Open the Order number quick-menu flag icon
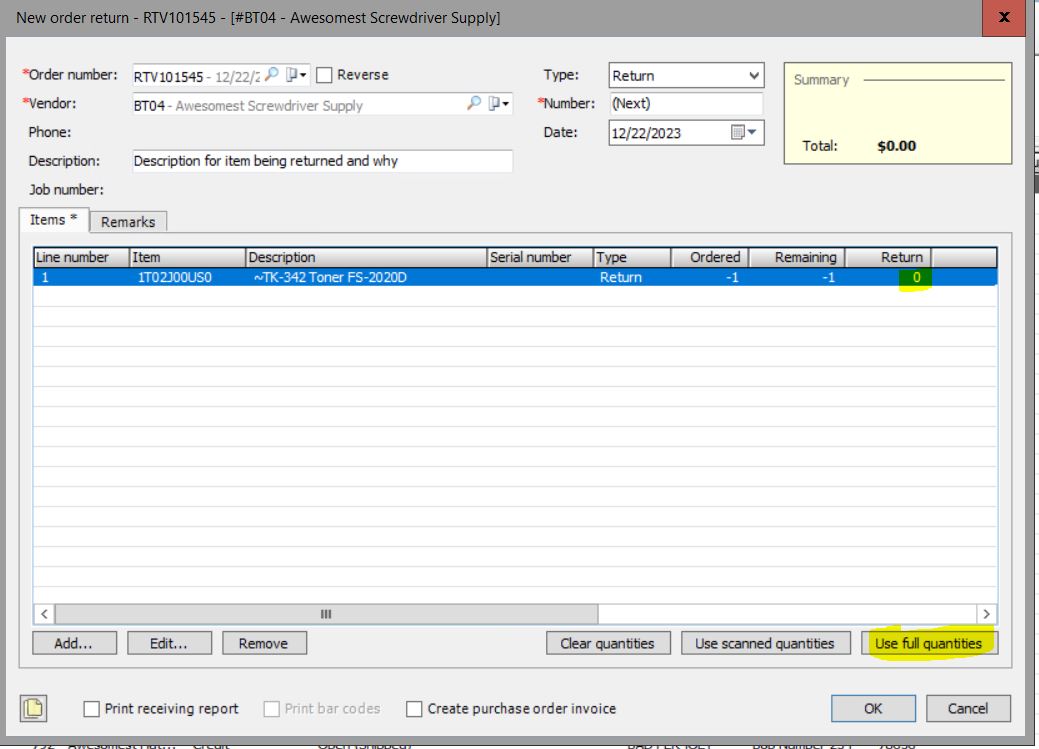The height and width of the screenshot is (749, 1039). (296, 75)
